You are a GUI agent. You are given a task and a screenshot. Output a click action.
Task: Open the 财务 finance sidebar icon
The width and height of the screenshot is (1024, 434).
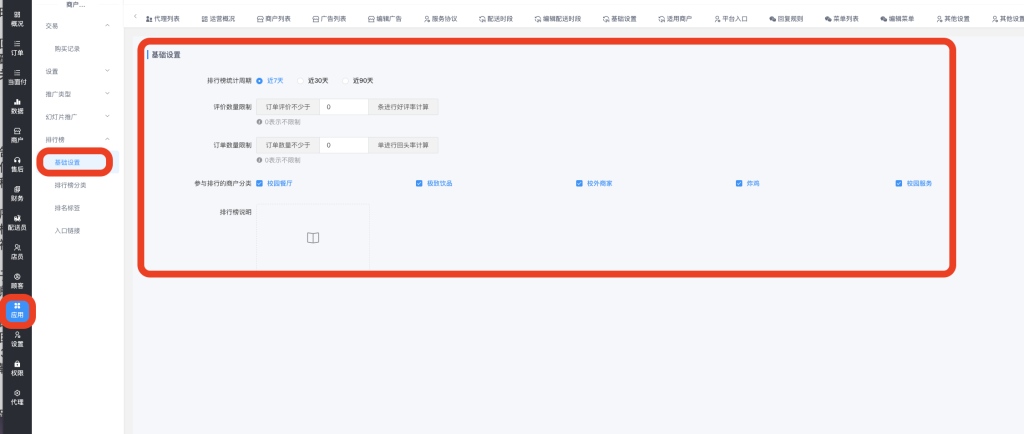coord(17,193)
